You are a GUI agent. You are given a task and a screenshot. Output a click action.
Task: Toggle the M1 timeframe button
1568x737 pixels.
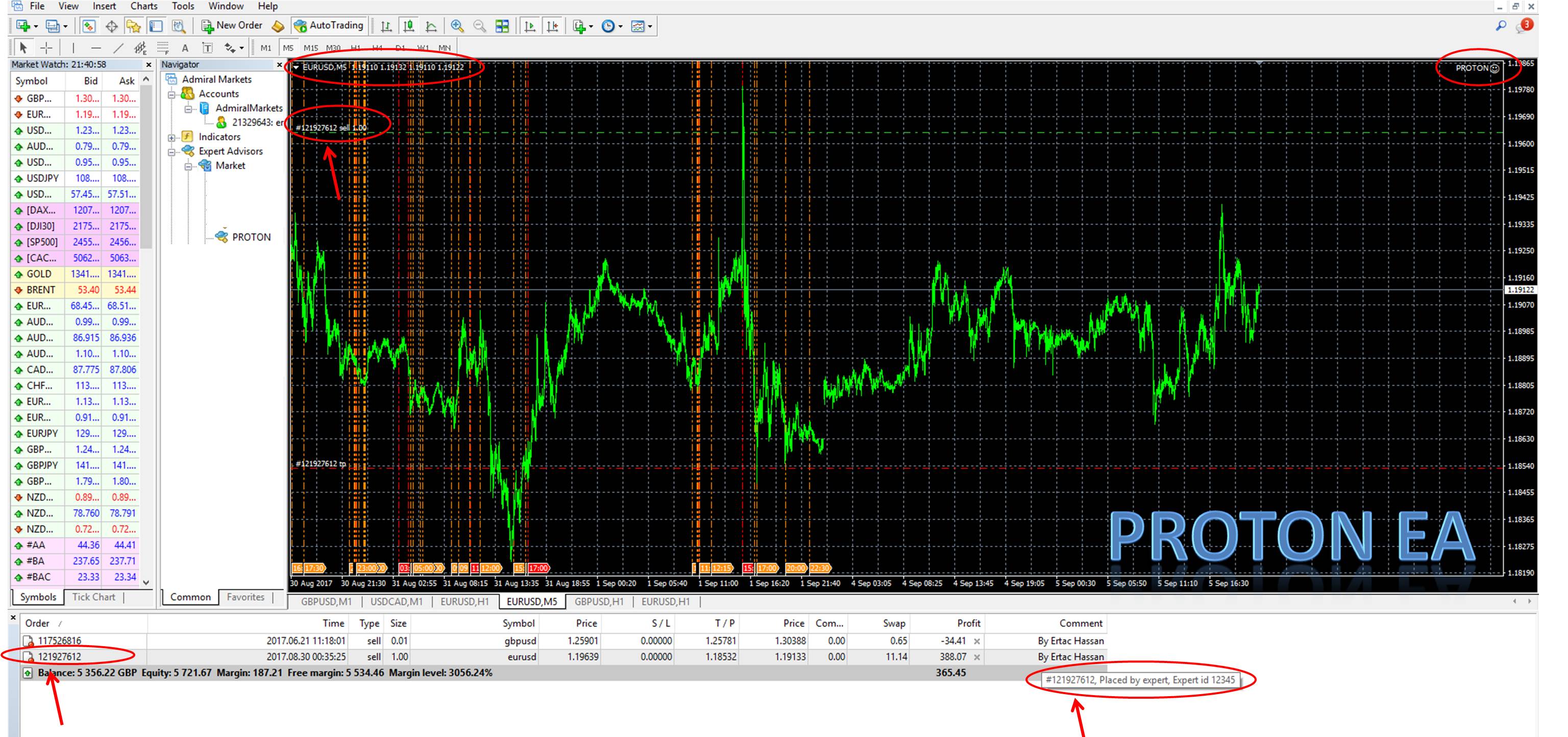point(266,47)
